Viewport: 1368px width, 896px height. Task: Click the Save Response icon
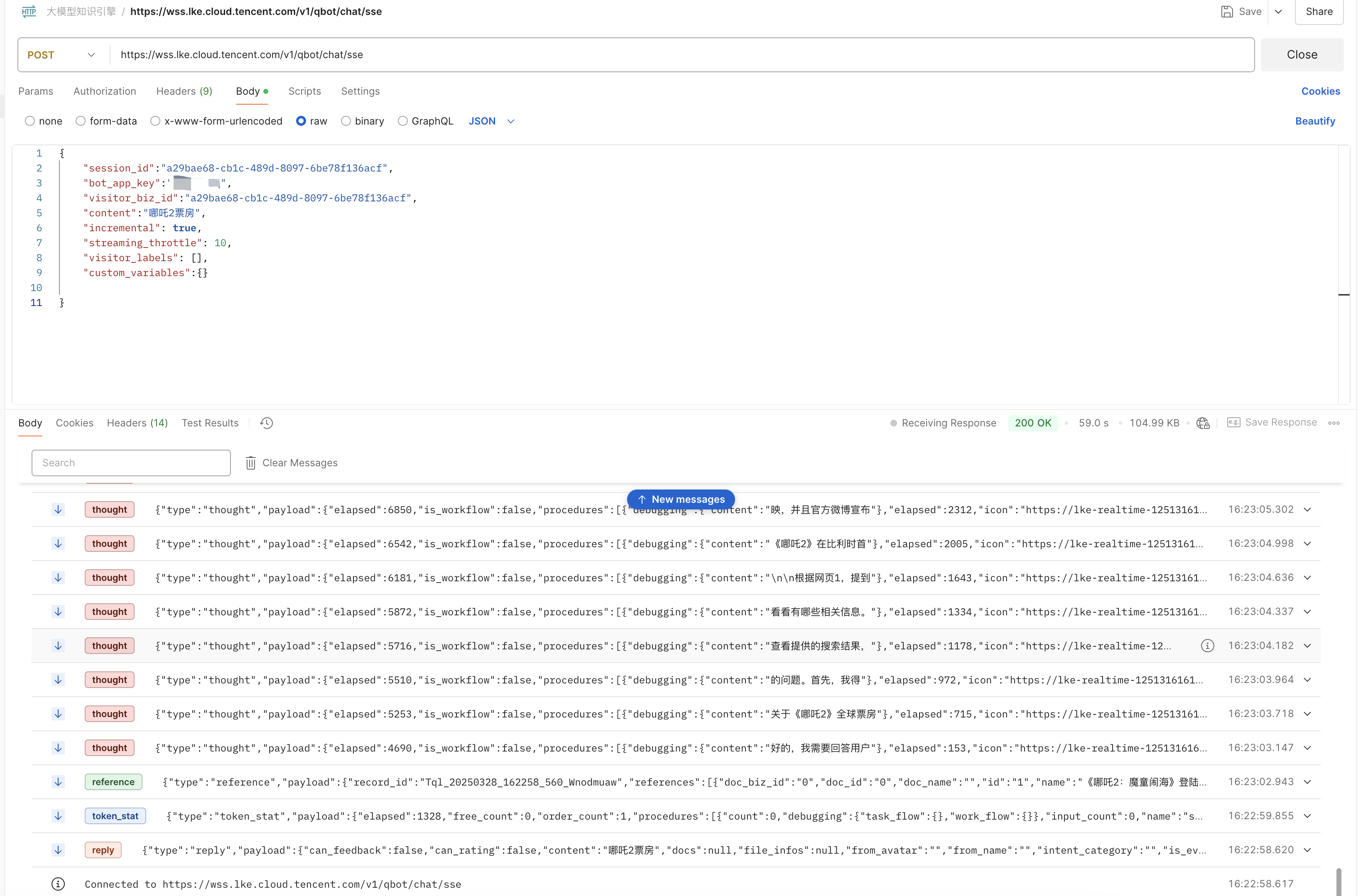pos(1233,422)
